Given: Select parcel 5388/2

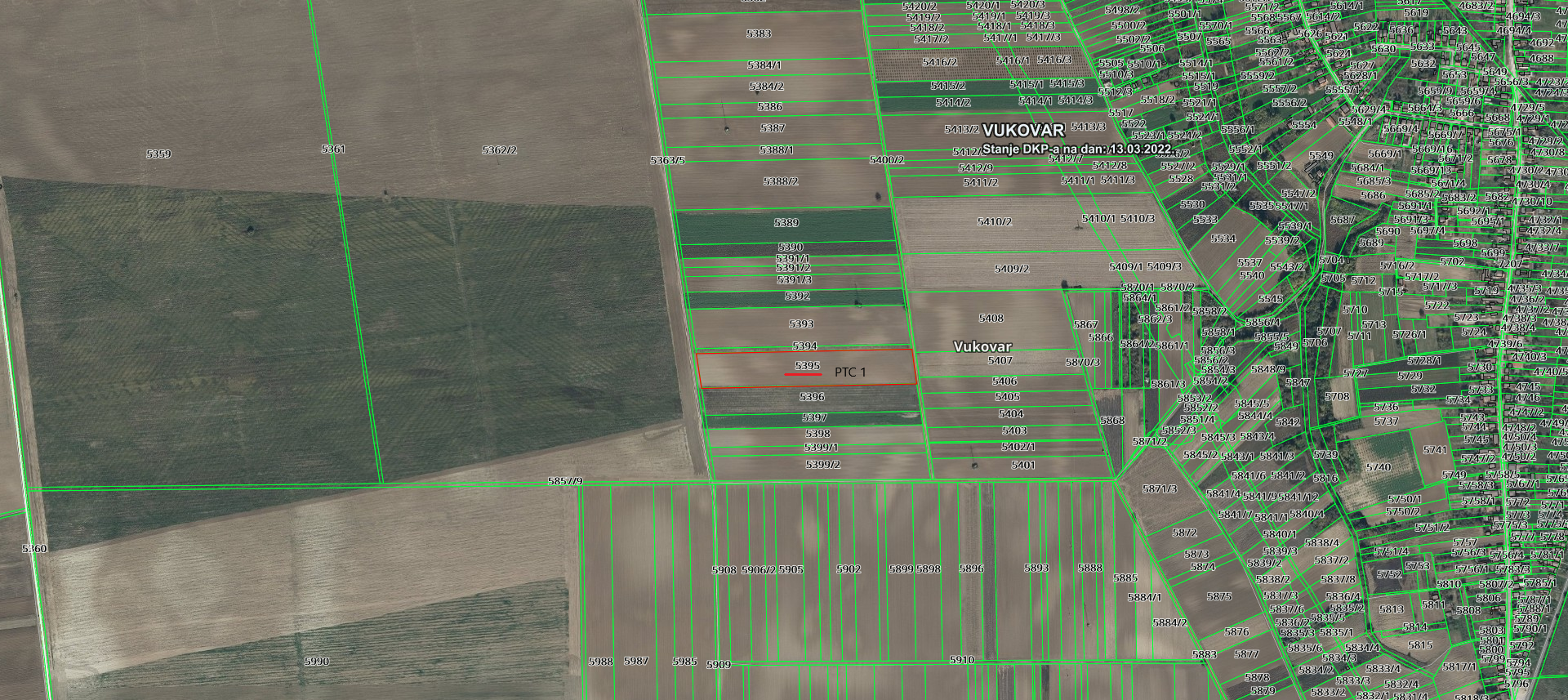Looking at the screenshot, I should pos(781,181).
